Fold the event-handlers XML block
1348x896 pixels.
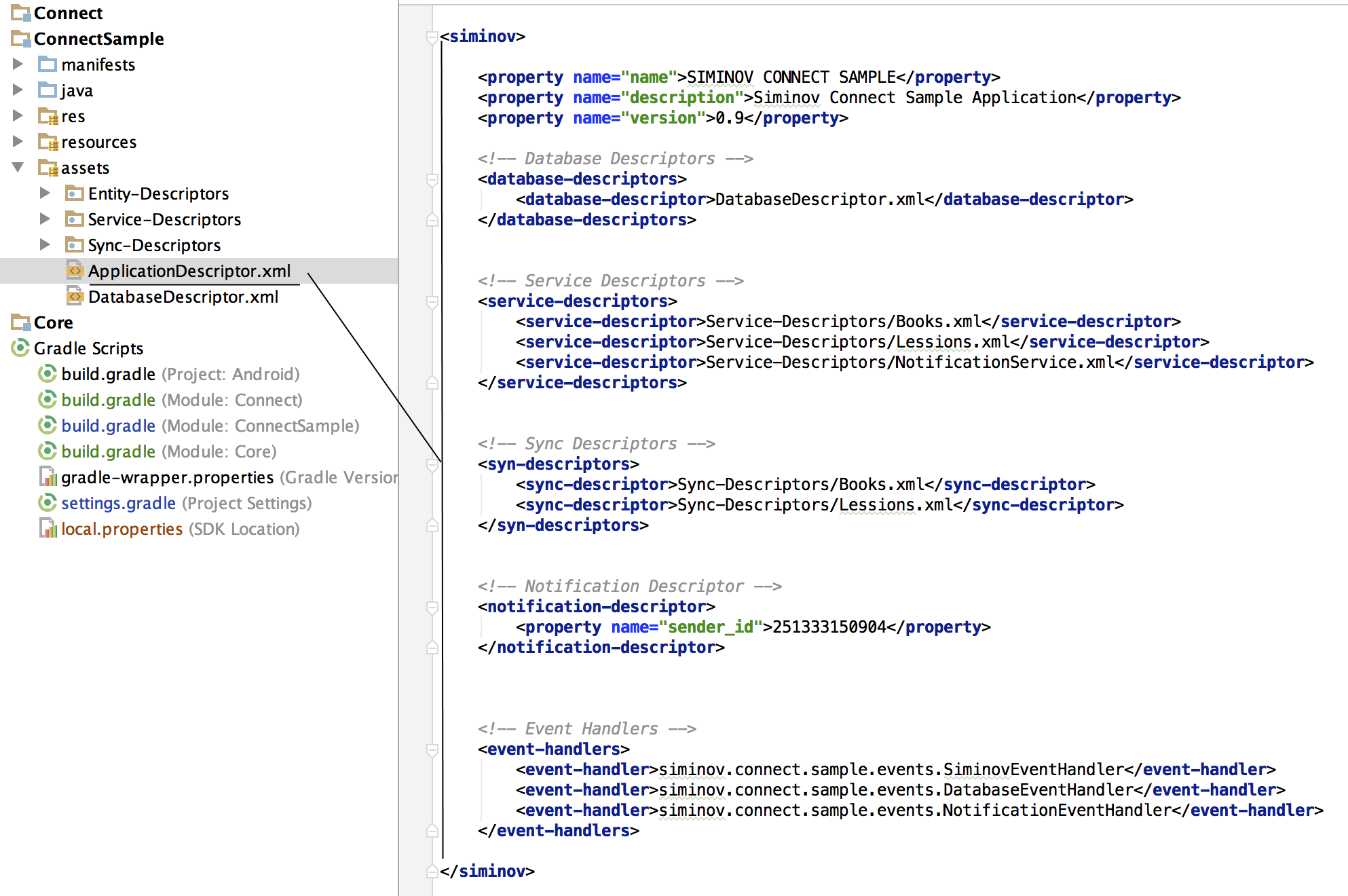coord(432,749)
